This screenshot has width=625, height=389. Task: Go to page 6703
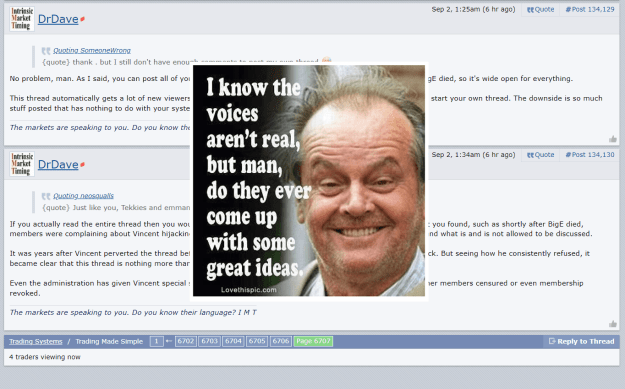pos(209,342)
